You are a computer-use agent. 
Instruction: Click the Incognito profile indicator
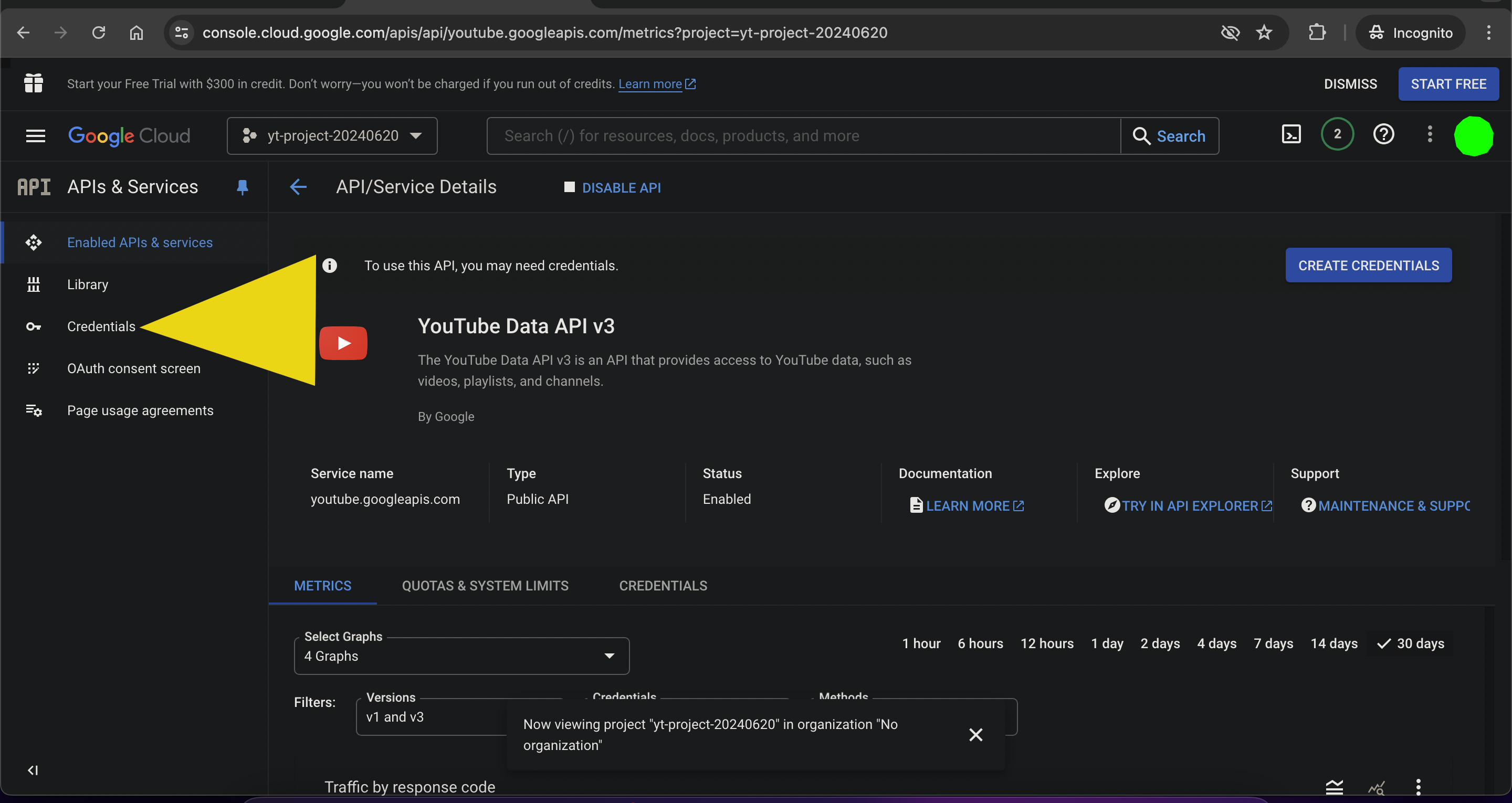[1411, 33]
